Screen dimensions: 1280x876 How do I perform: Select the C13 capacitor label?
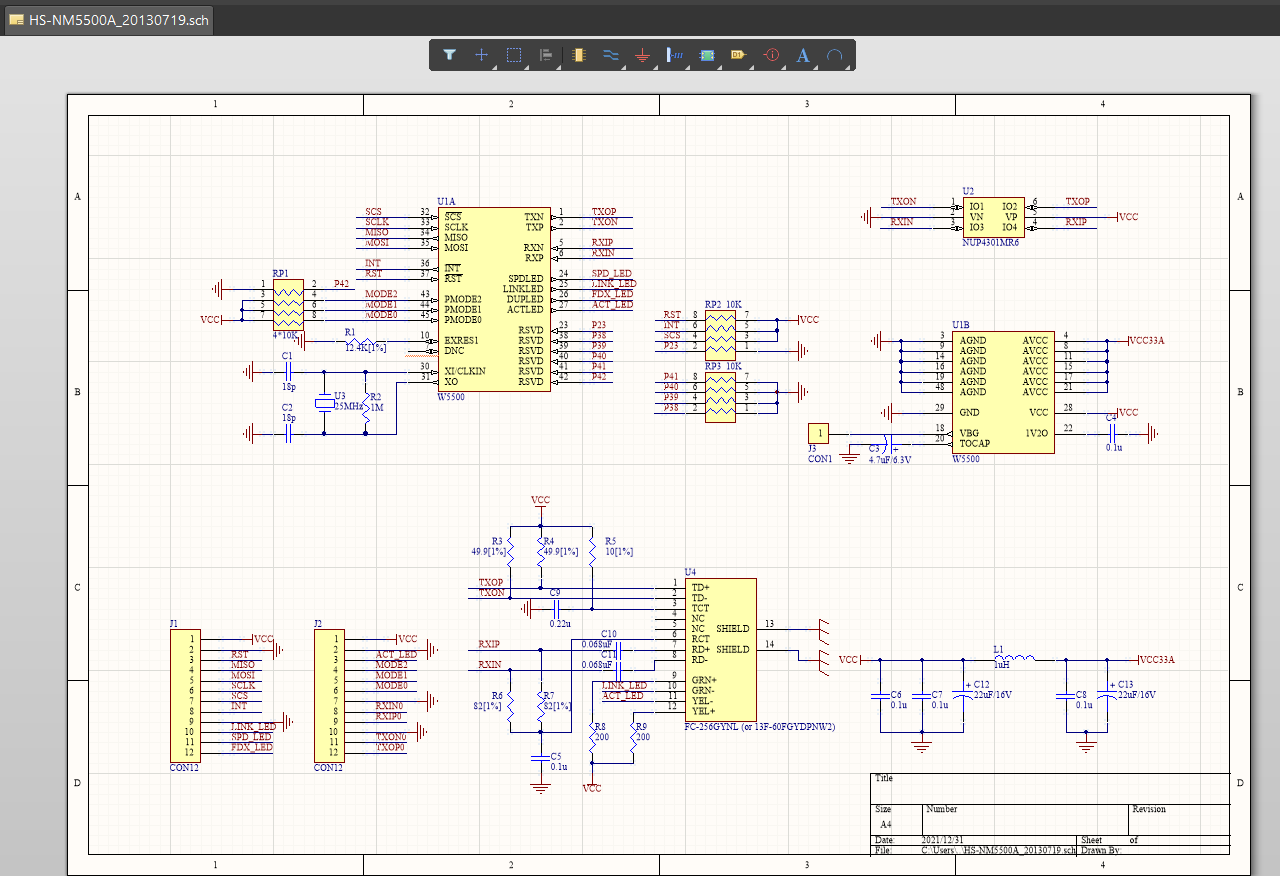1126,685
